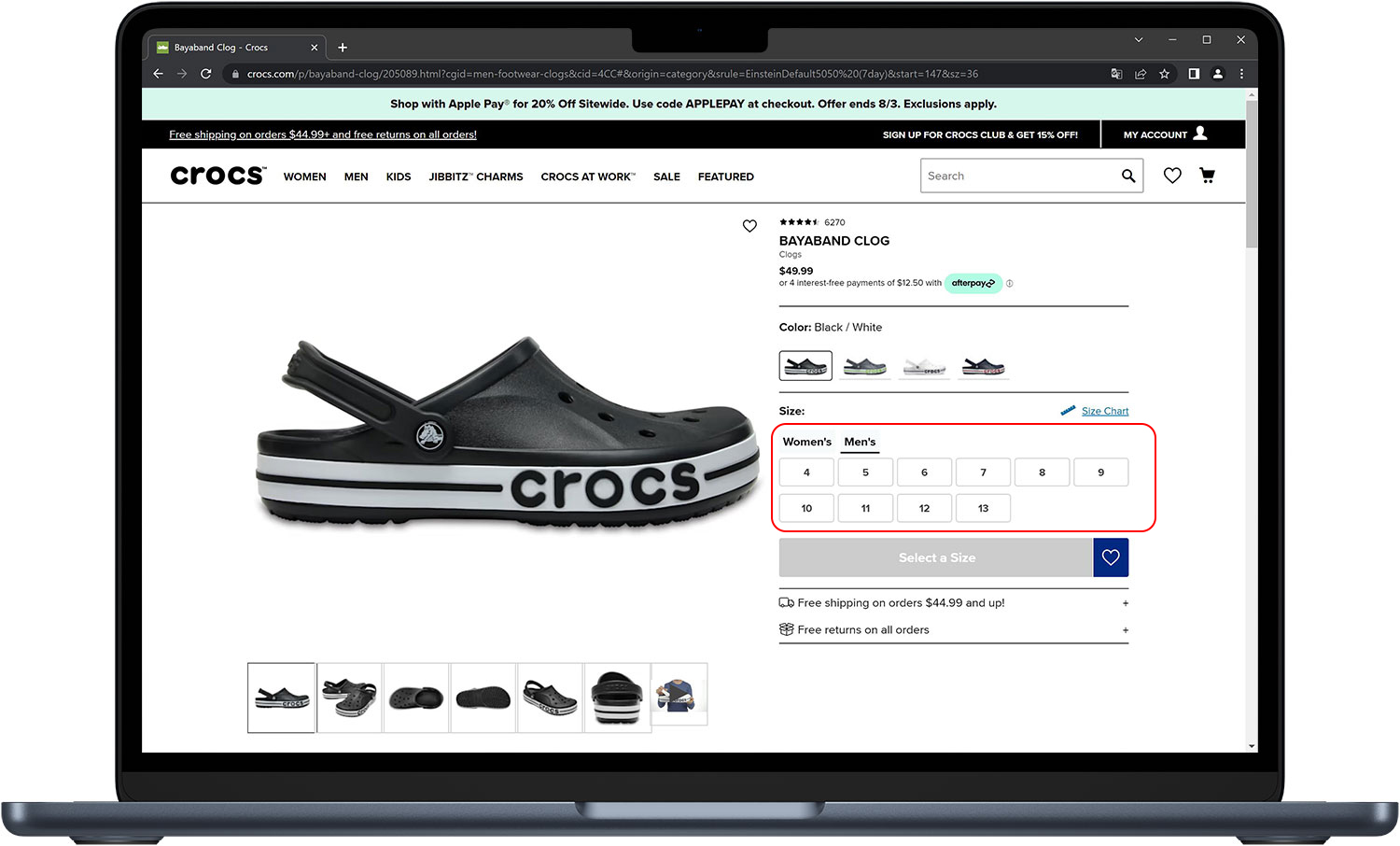Open the browser side panel icon
This screenshot has height=846, width=1400.
(1194, 74)
